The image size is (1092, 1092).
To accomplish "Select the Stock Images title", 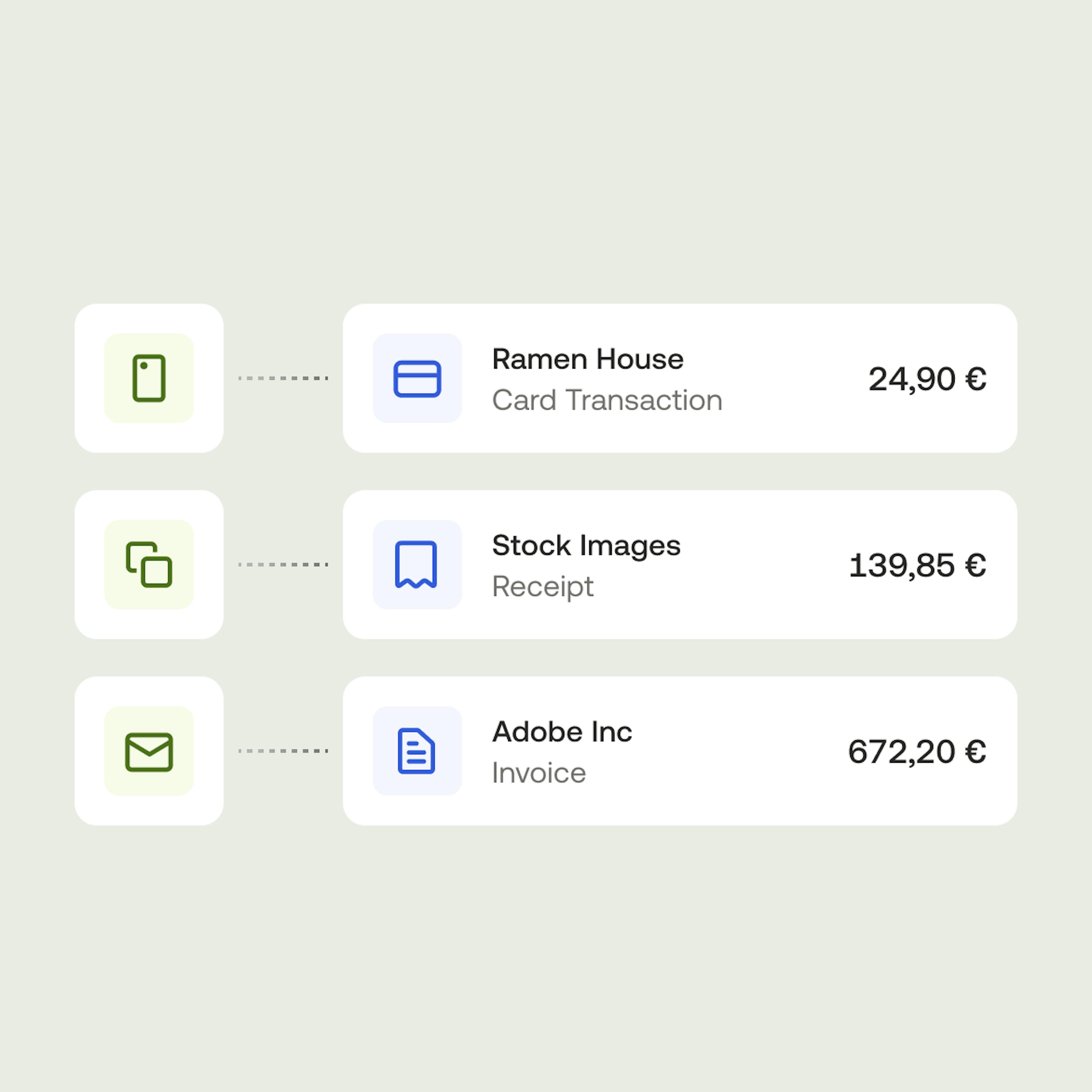I will (586, 545).
